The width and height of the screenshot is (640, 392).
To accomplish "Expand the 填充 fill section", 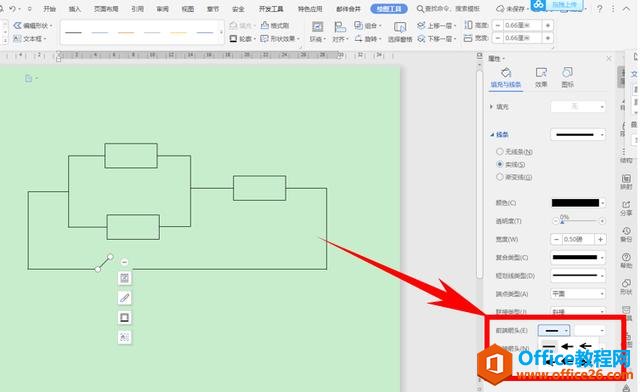I will [x=499, y=107].
